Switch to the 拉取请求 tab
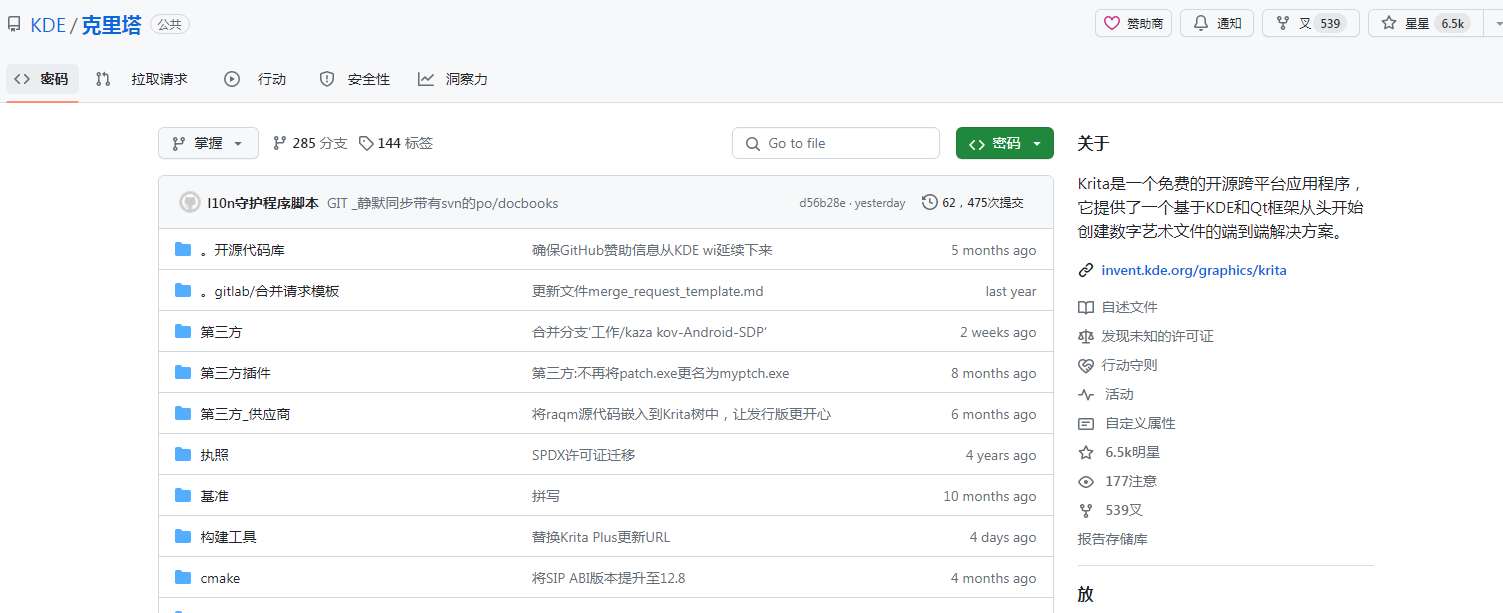 point(142,79)
